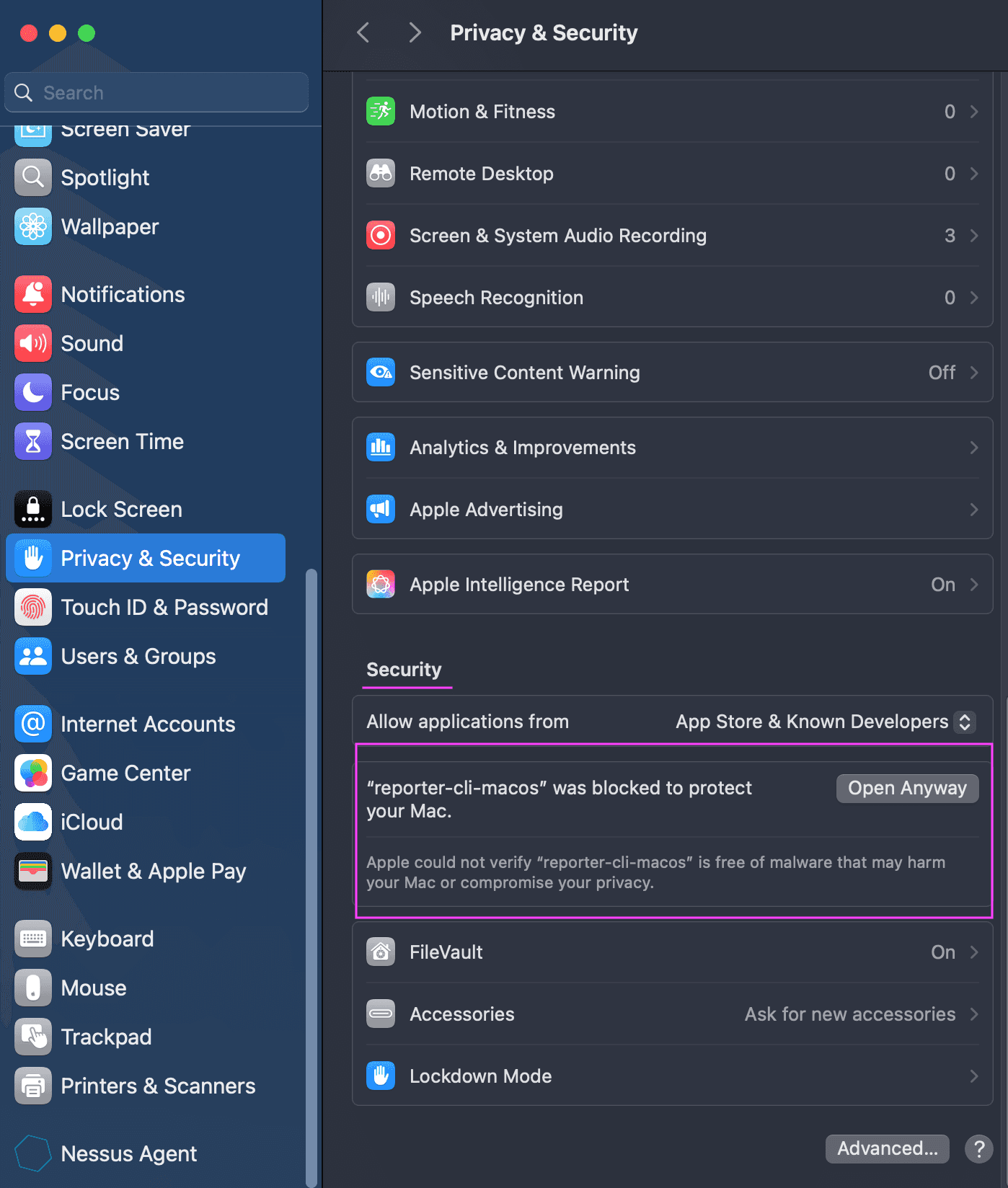Click the Speech Recognition waveform icon

point(380,298)
